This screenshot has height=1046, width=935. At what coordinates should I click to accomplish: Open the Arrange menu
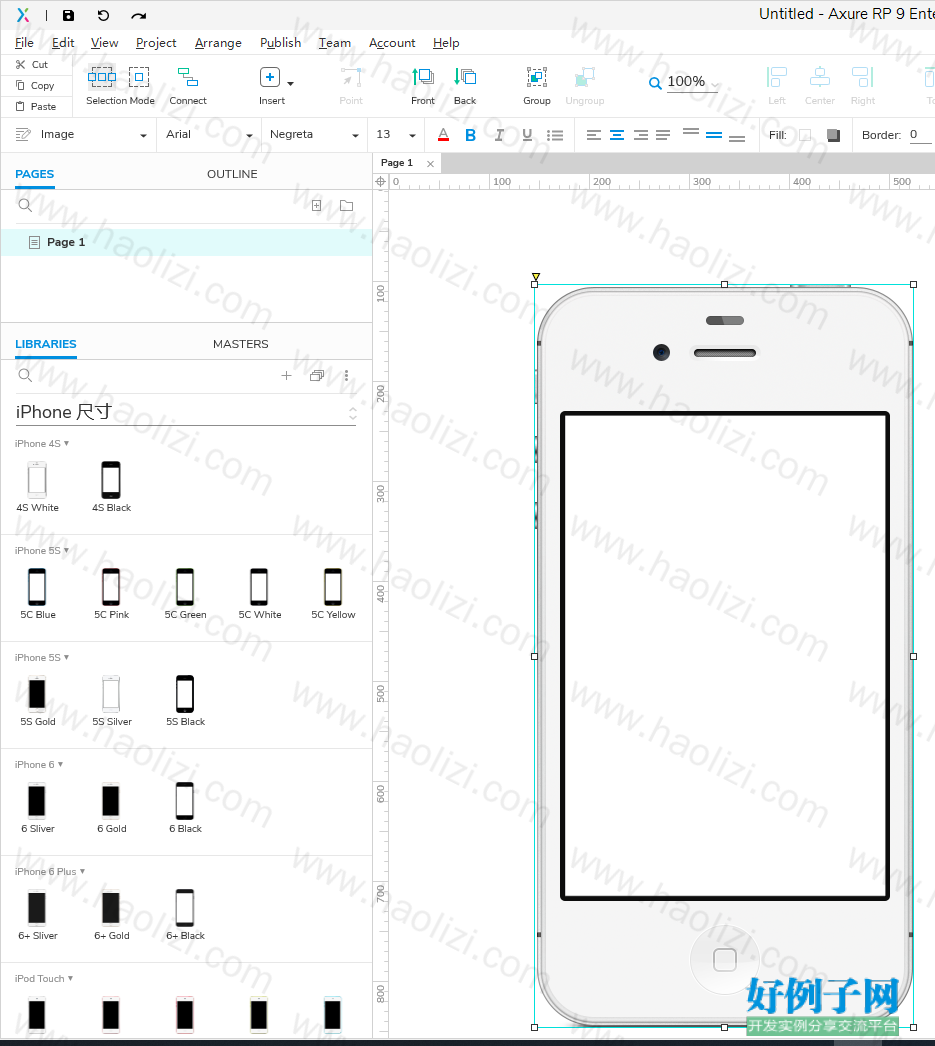(x=218, y=43)
